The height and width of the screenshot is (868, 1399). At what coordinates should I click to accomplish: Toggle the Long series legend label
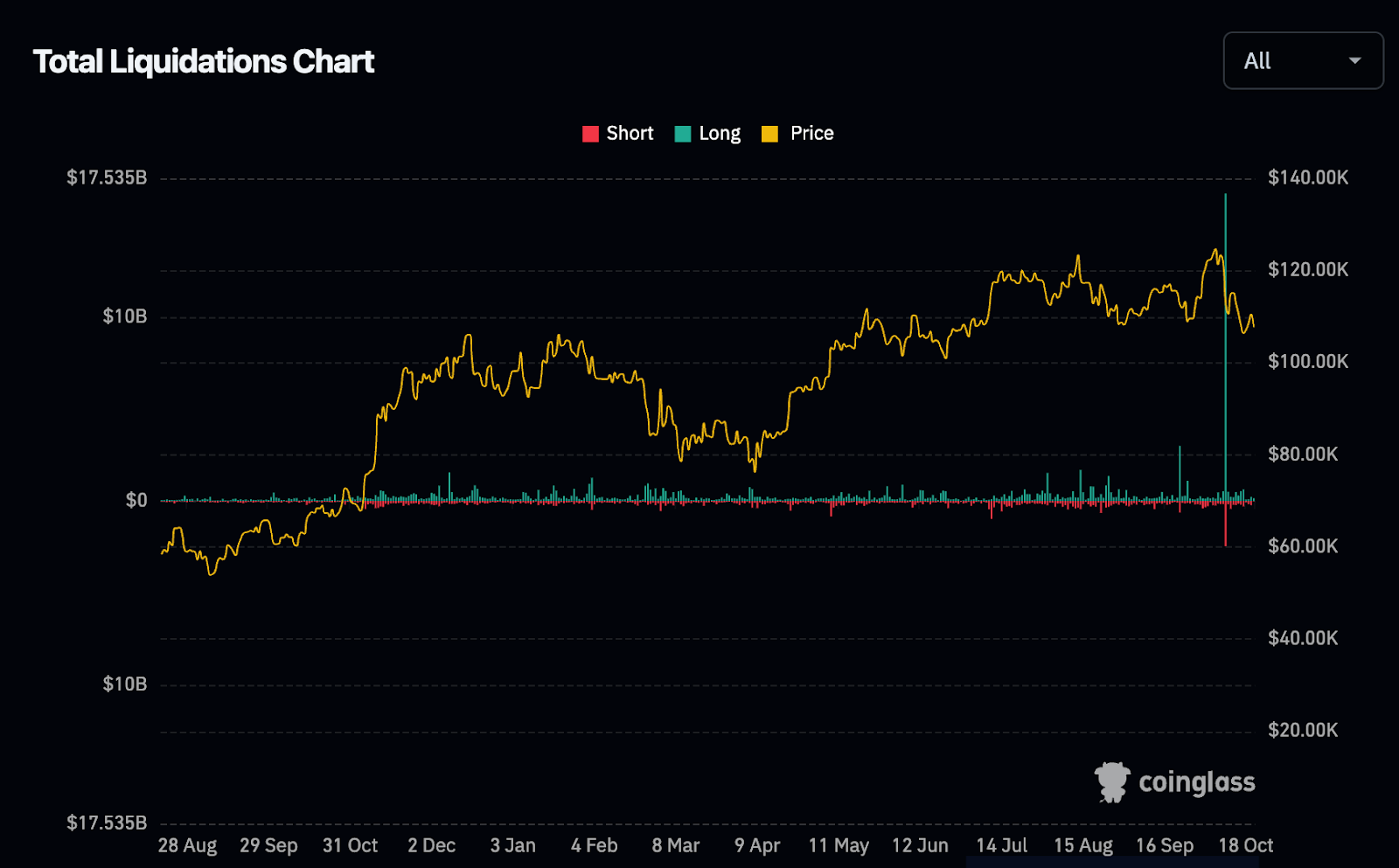click(720, 134)
